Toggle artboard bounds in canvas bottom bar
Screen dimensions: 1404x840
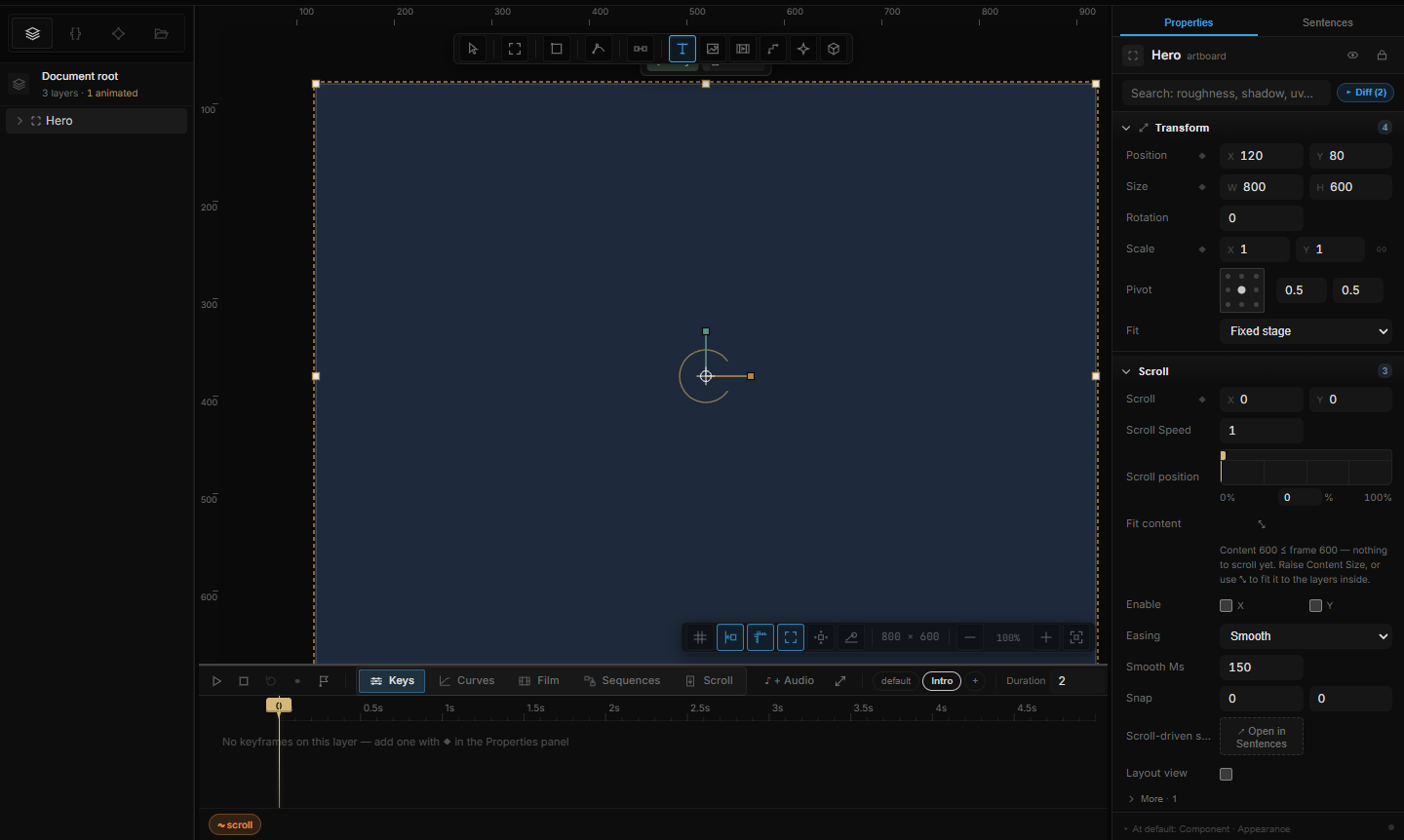[791, 637]
